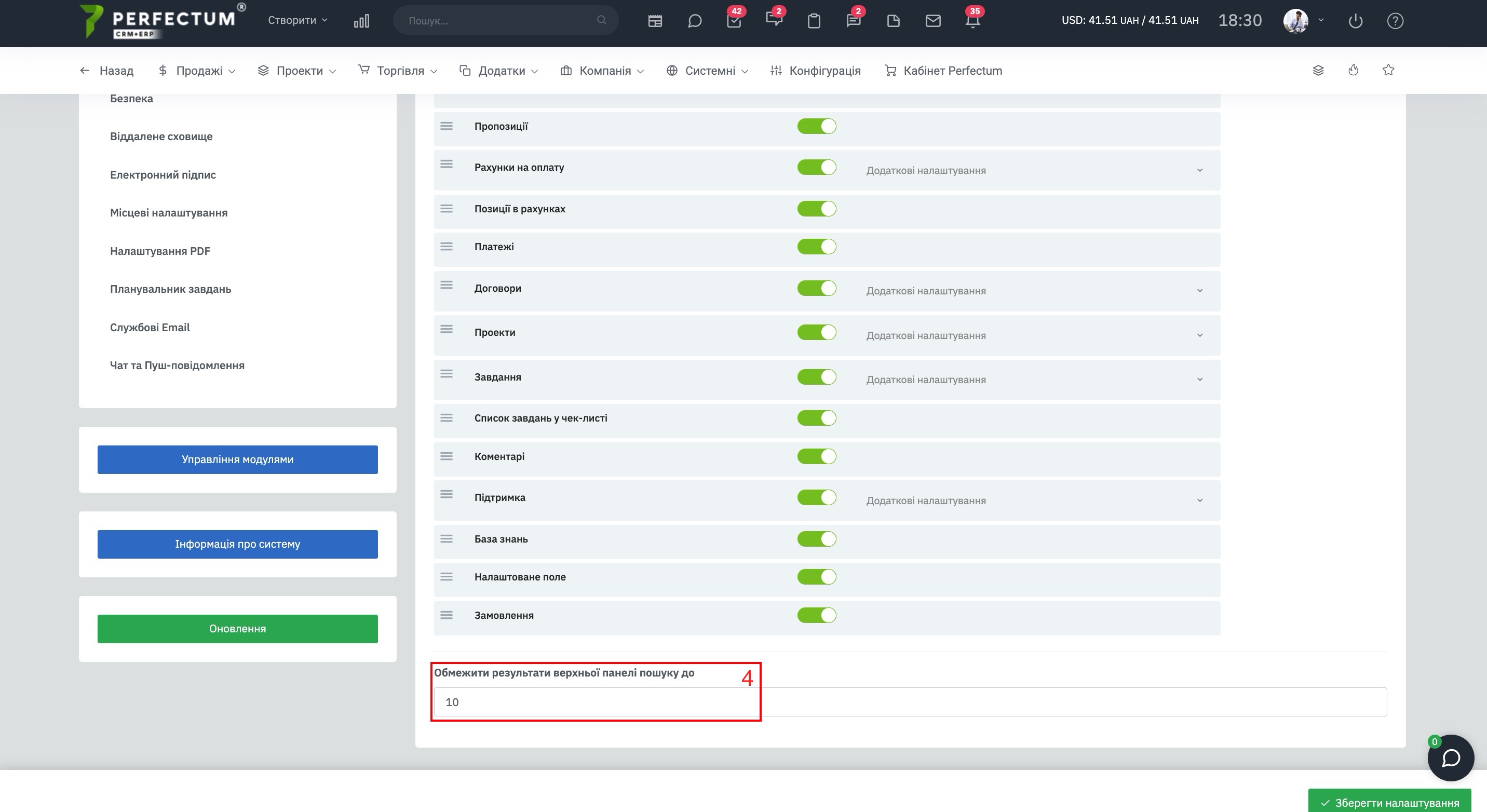Image resolution: width=1487 pixels, height=812 pixels.
Task: Click the Інформація про систему button
Action: tap(237, 544)
